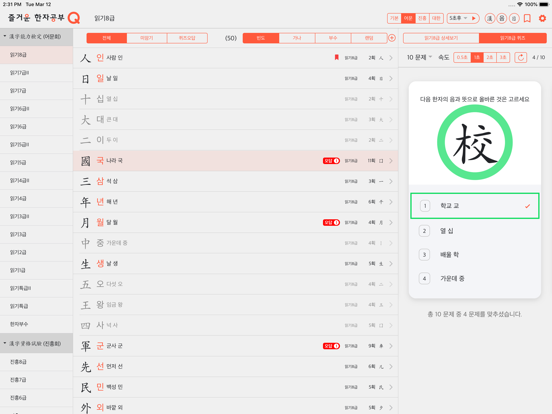Select 읽기7급 in the sidebar
The image size is (552, 414).
pos(36,91)
